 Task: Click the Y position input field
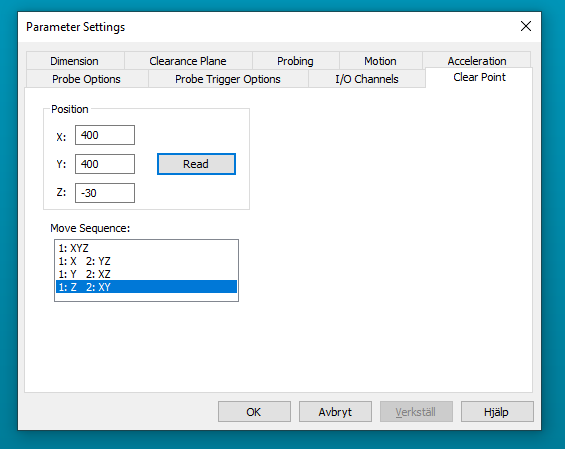[105, 164]
